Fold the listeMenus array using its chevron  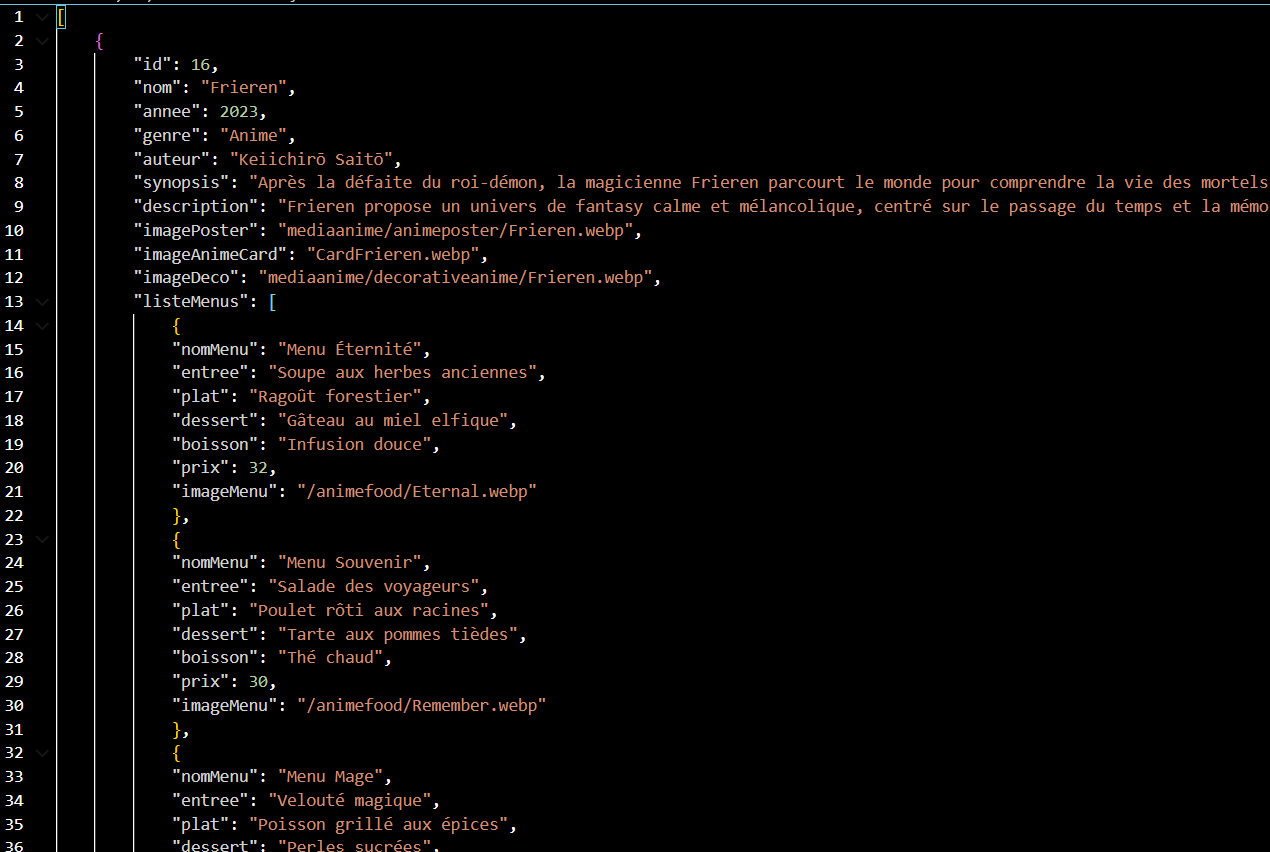coord(41,301)
